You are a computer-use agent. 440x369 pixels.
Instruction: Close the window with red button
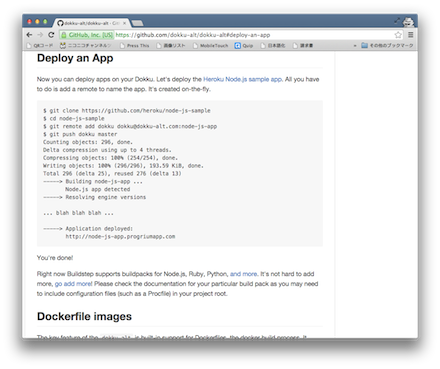click(x=29, y=22)
